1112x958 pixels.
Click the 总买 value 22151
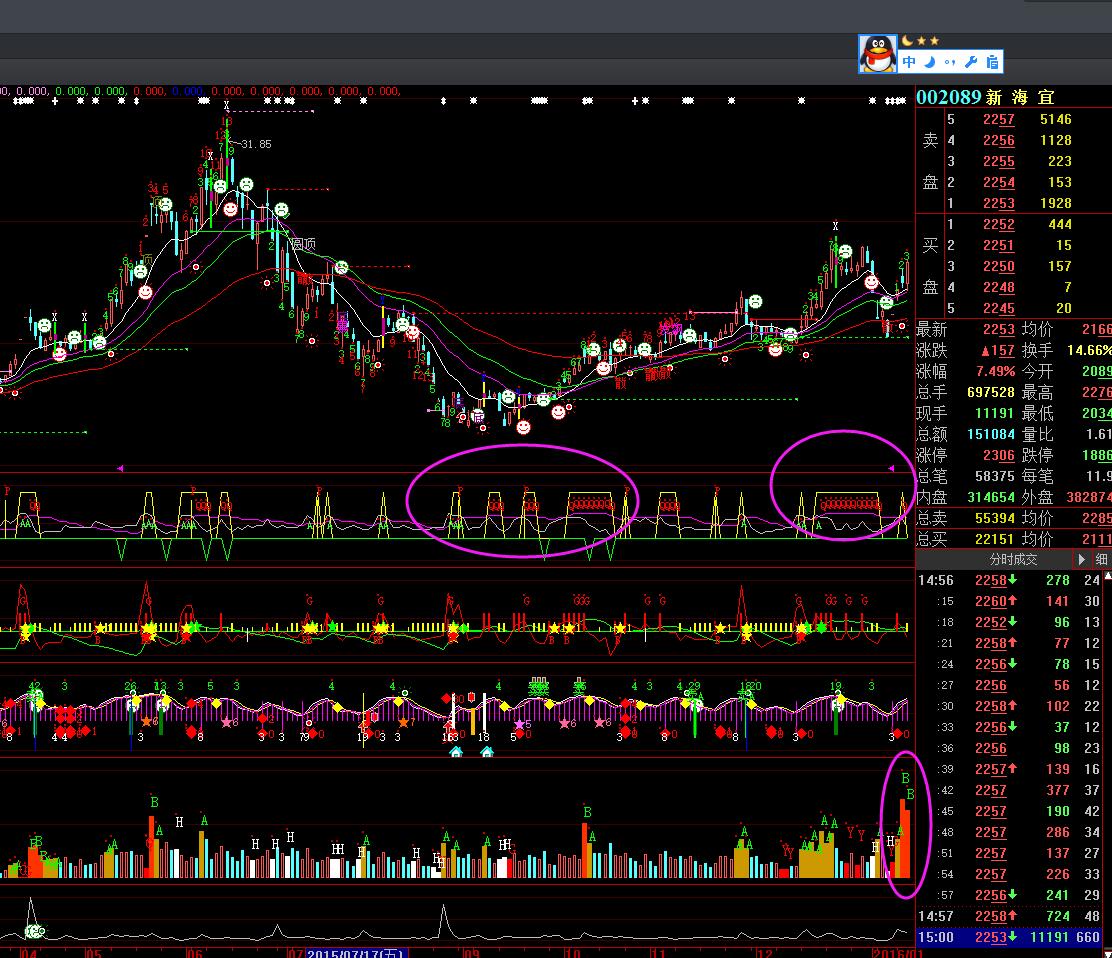click(995, 539)
